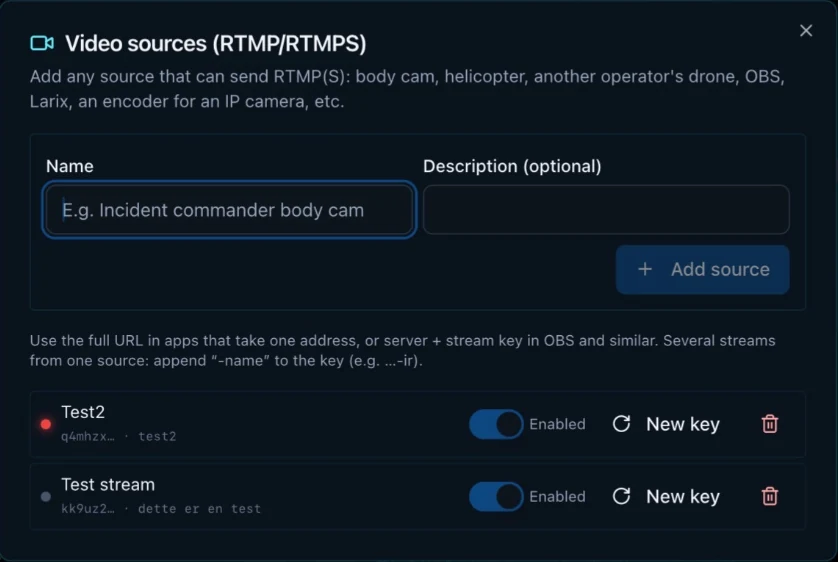The height and width of the screenshot is (562, 838).
Task: Click the plus icon in Add source
Action: click(x=645, y=269)
